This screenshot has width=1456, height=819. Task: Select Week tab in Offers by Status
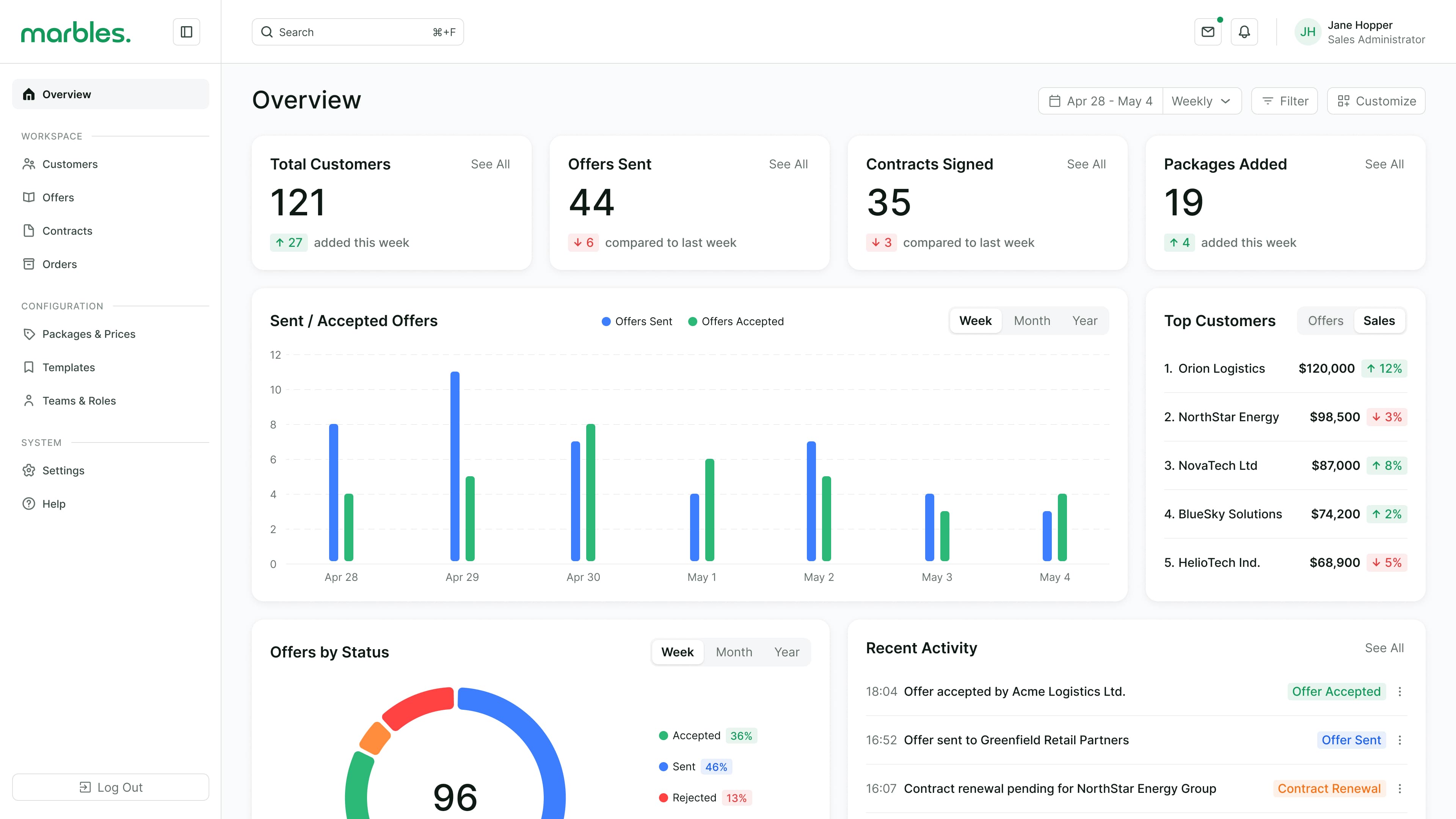(x=677, y=652)
